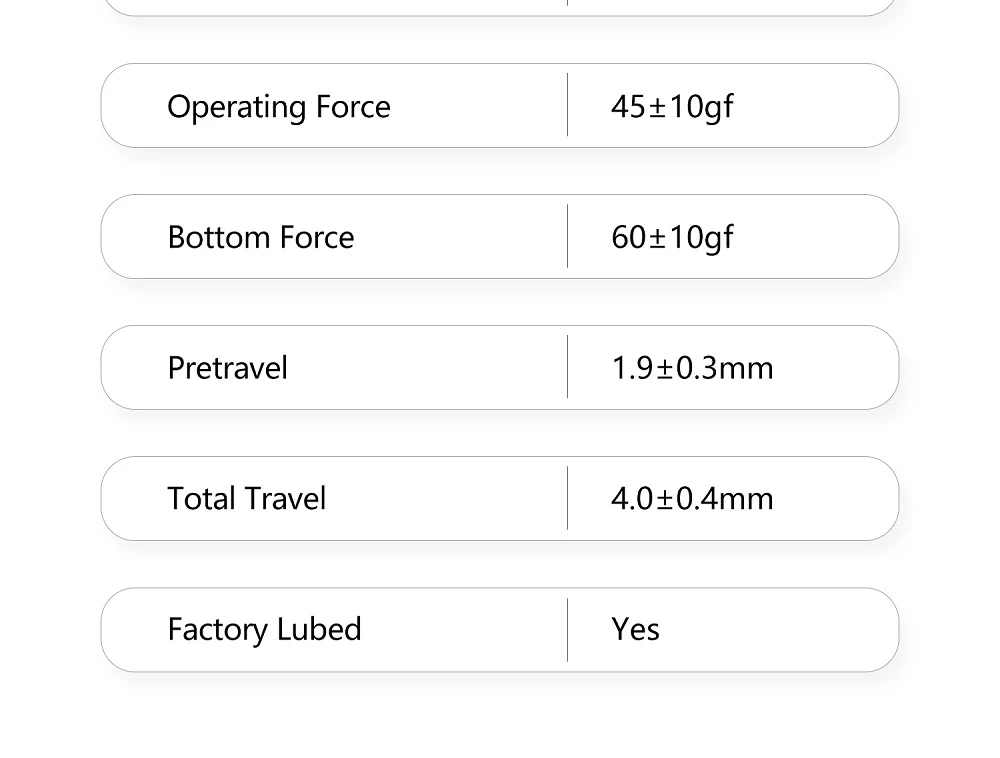Select the 4.0±0.4mm total travel value

pyautogui.click(x=692, y=499)
